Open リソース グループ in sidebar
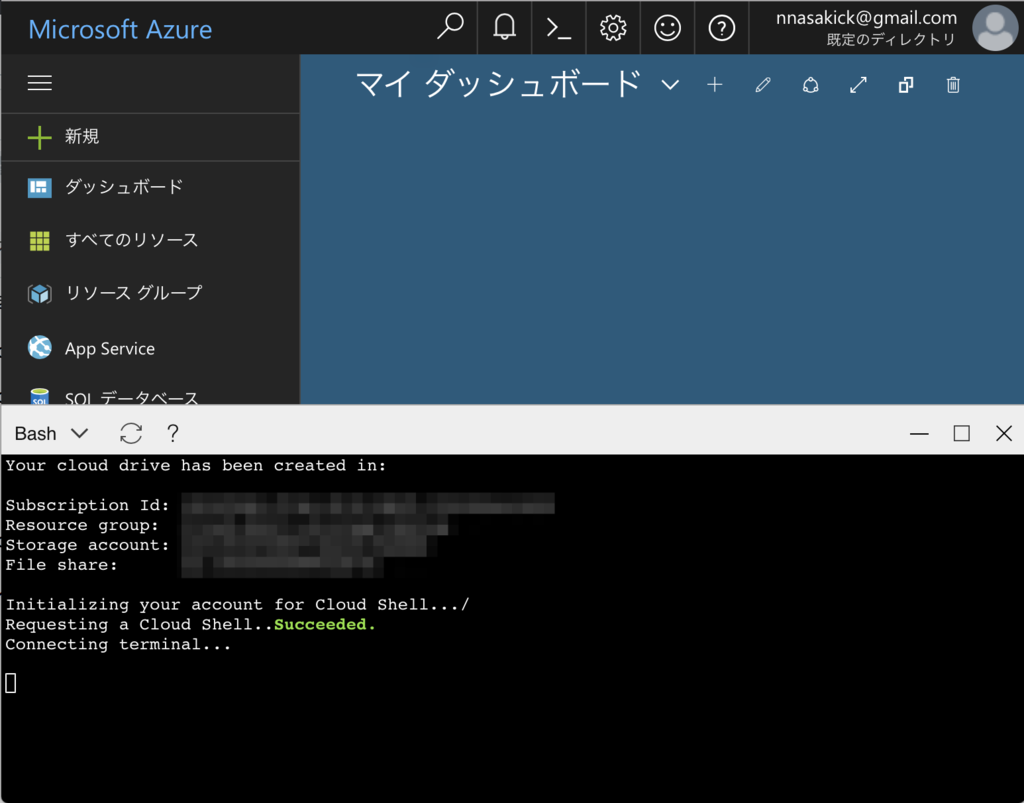1024x803 pixels. pyautogui.click(x=150, y=294)
